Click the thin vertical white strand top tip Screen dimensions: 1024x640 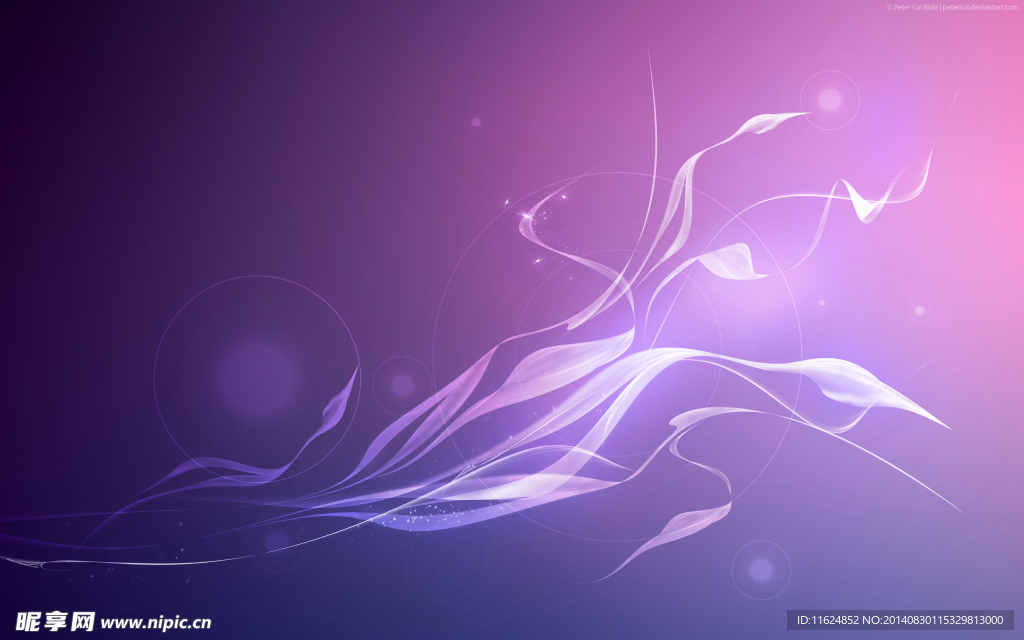click(x=649, y=56)
